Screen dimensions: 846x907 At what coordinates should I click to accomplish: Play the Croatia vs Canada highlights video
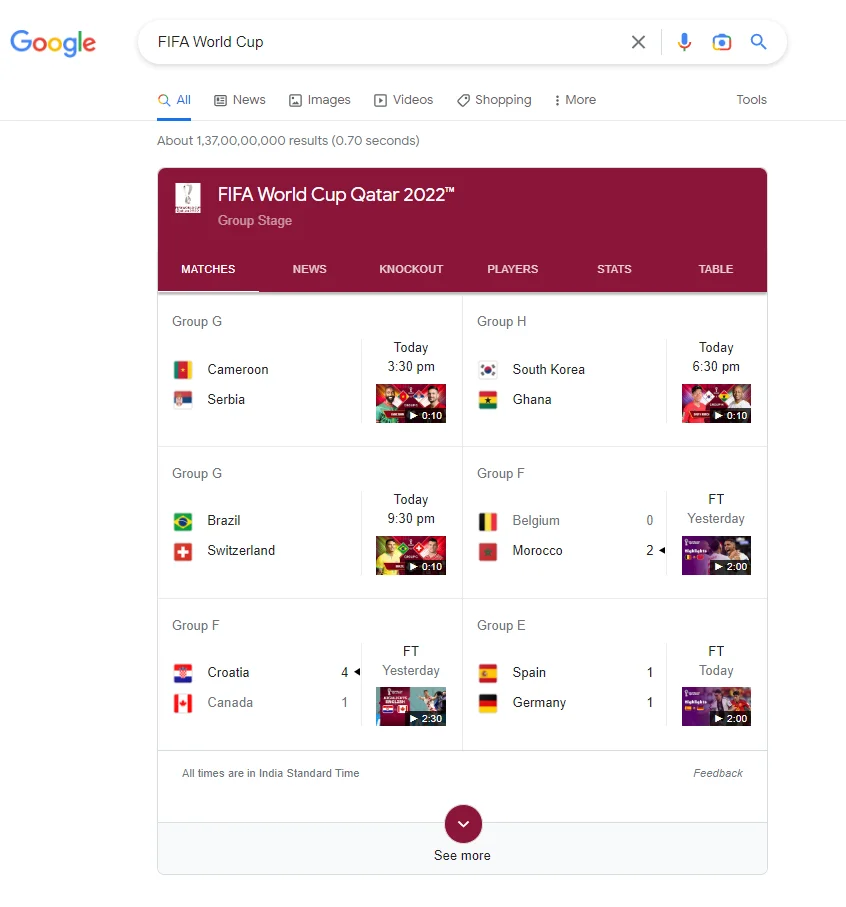[411, 706]
